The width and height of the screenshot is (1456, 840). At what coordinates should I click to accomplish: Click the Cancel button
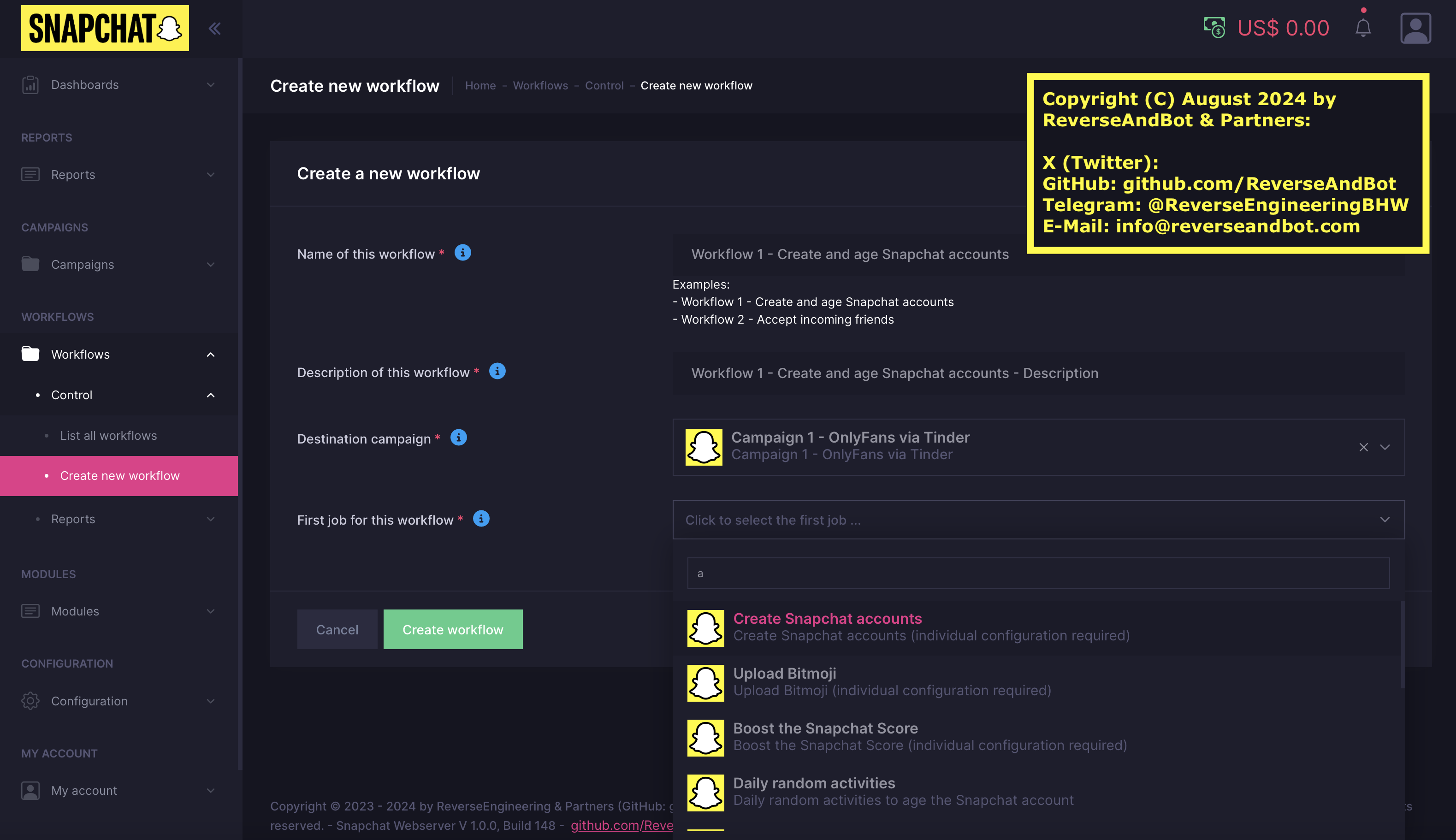point(337,629)
